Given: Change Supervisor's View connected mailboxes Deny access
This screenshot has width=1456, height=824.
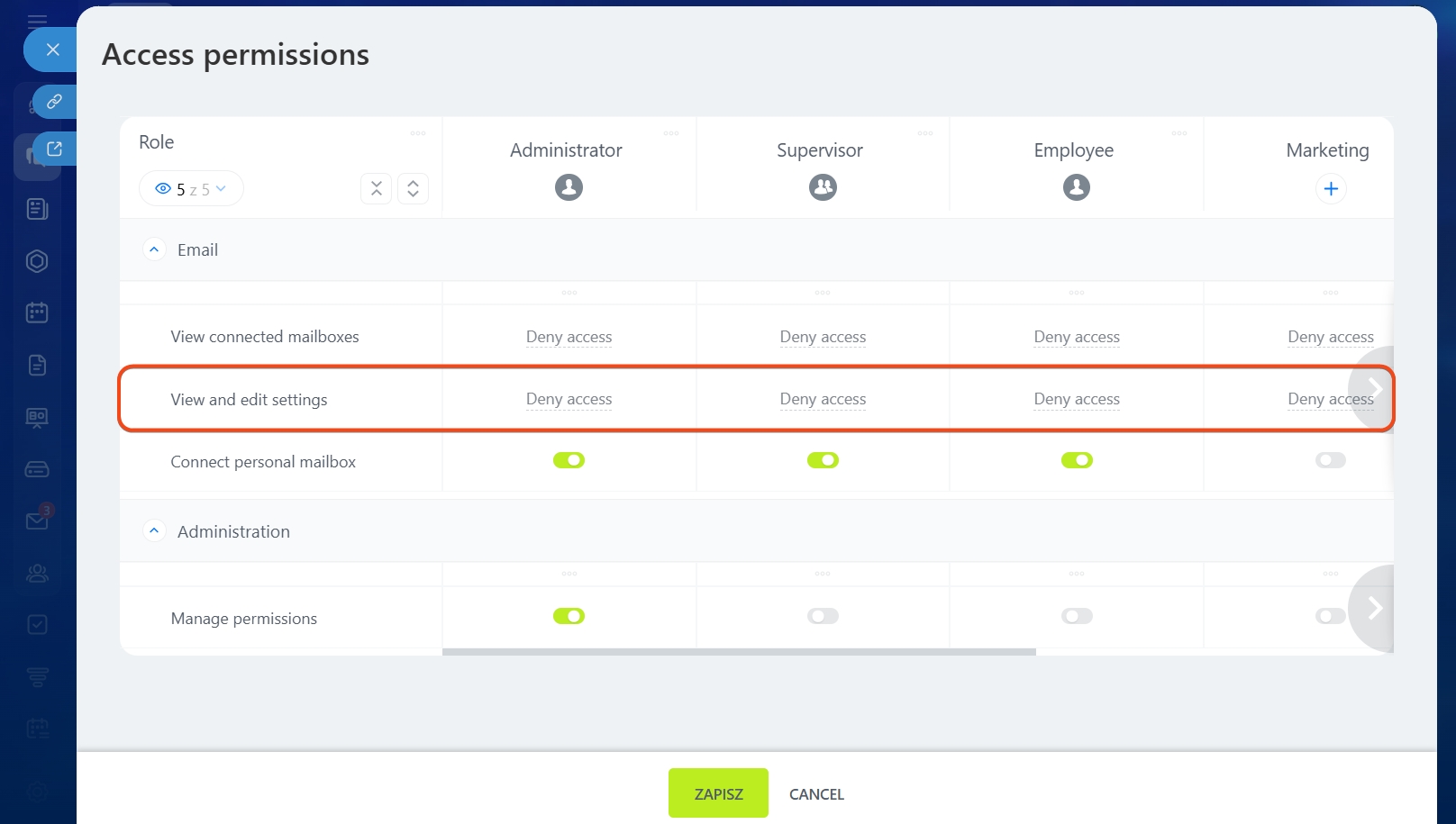Looking at the screenshot, I should (823, 337).
